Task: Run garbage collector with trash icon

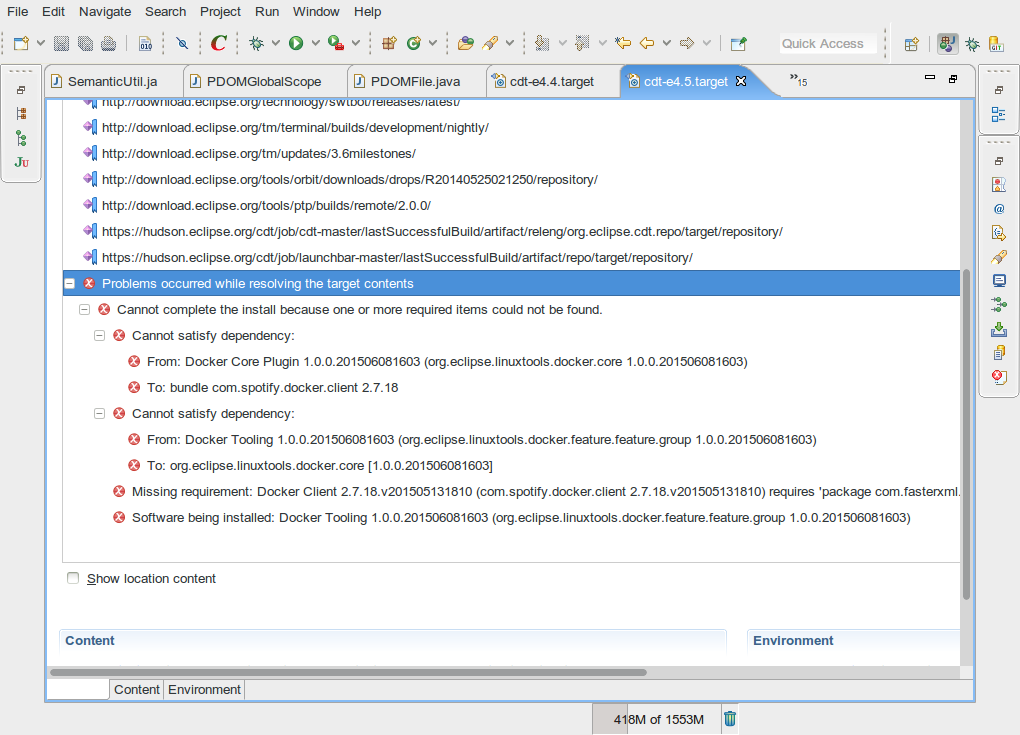Action: click(729, 719)
